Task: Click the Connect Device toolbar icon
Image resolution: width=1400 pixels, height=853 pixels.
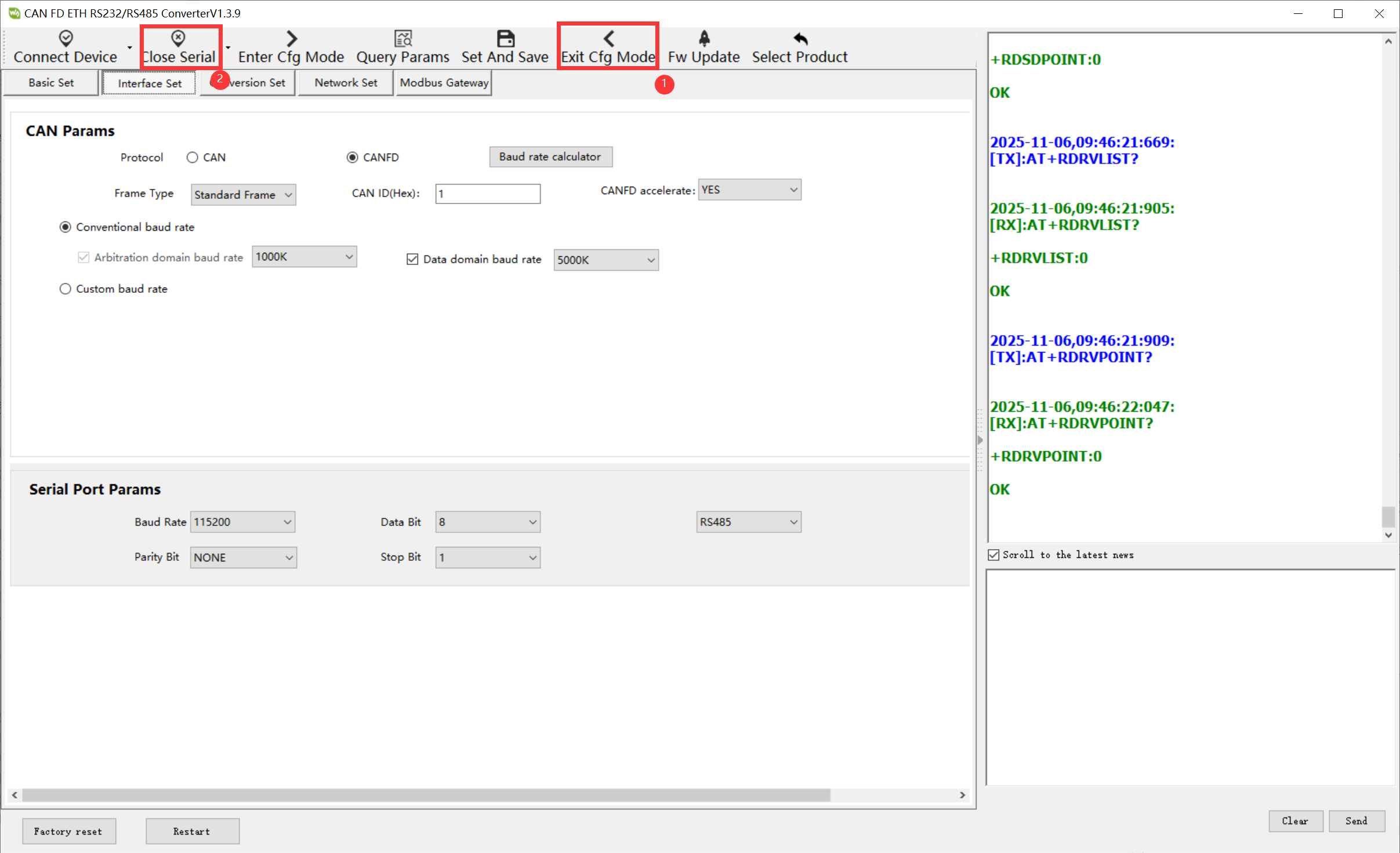Action: (x=66, y=39)
